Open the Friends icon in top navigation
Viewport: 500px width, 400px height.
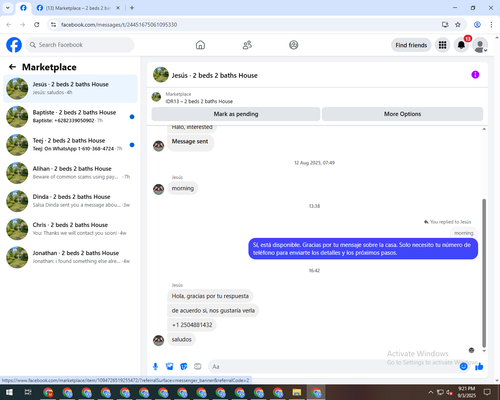click(247, 45)
